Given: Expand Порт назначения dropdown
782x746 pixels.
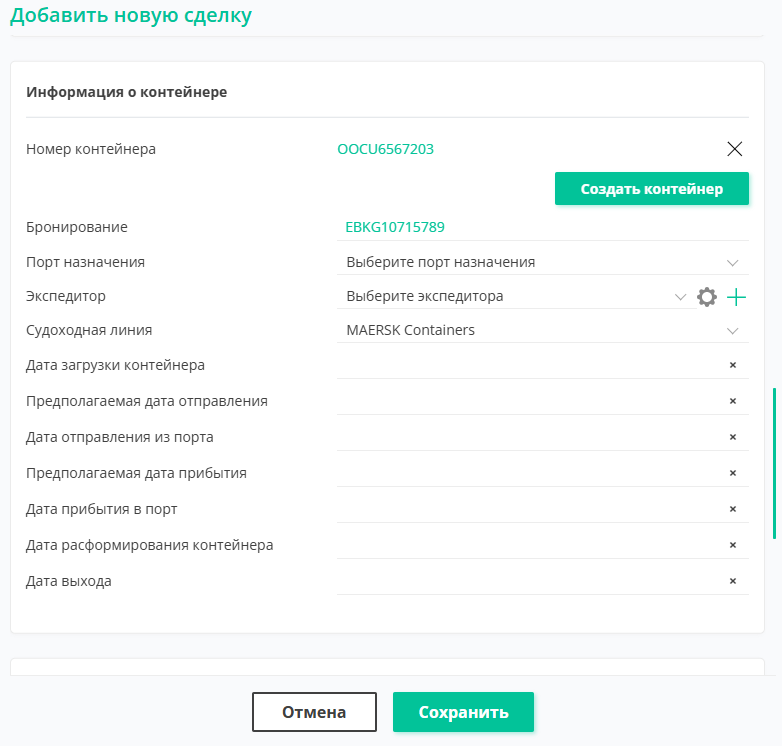Looking at the screenshot, I should pos(543,262).
